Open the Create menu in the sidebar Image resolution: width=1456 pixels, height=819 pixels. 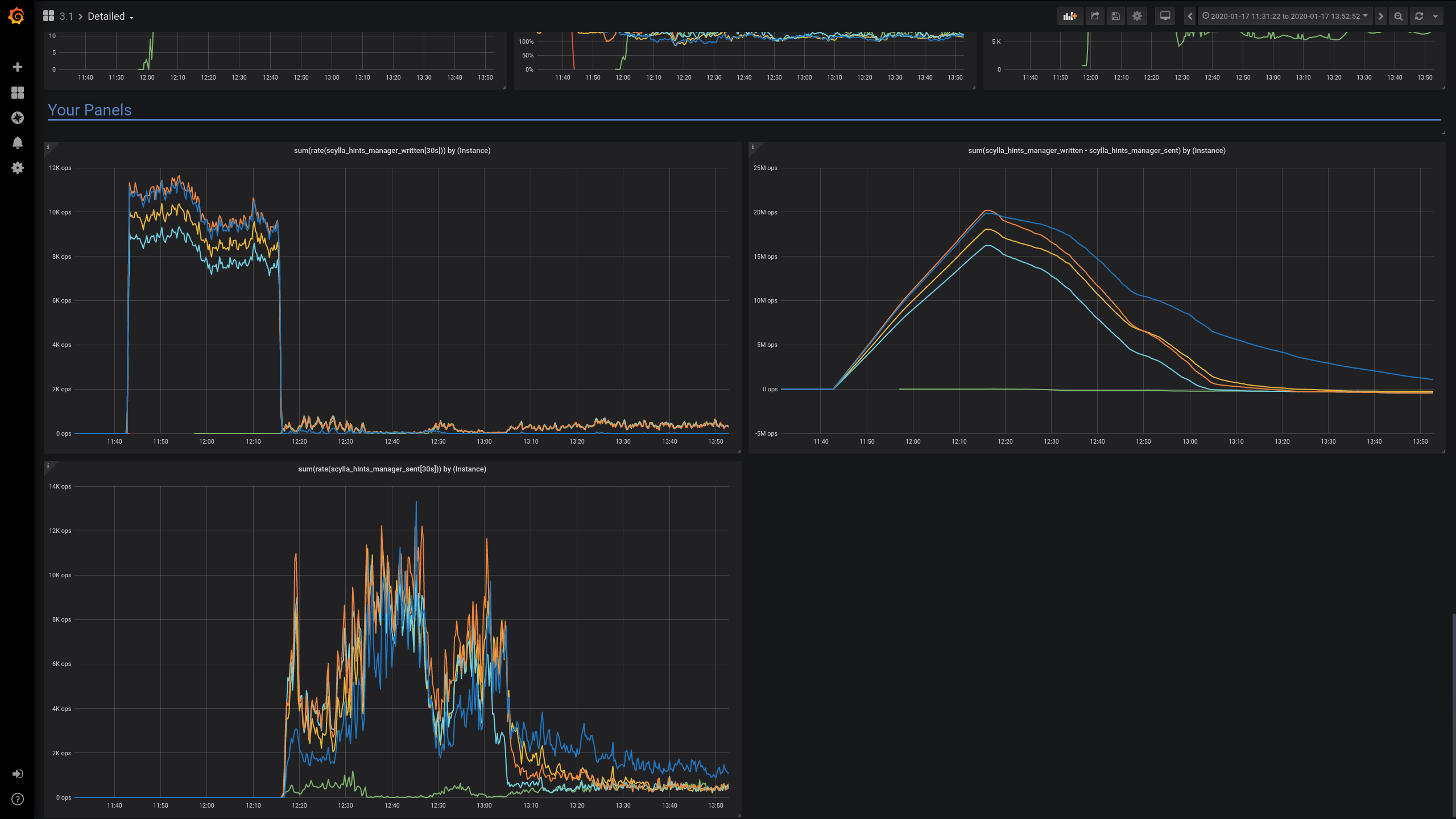coord(18,67)
